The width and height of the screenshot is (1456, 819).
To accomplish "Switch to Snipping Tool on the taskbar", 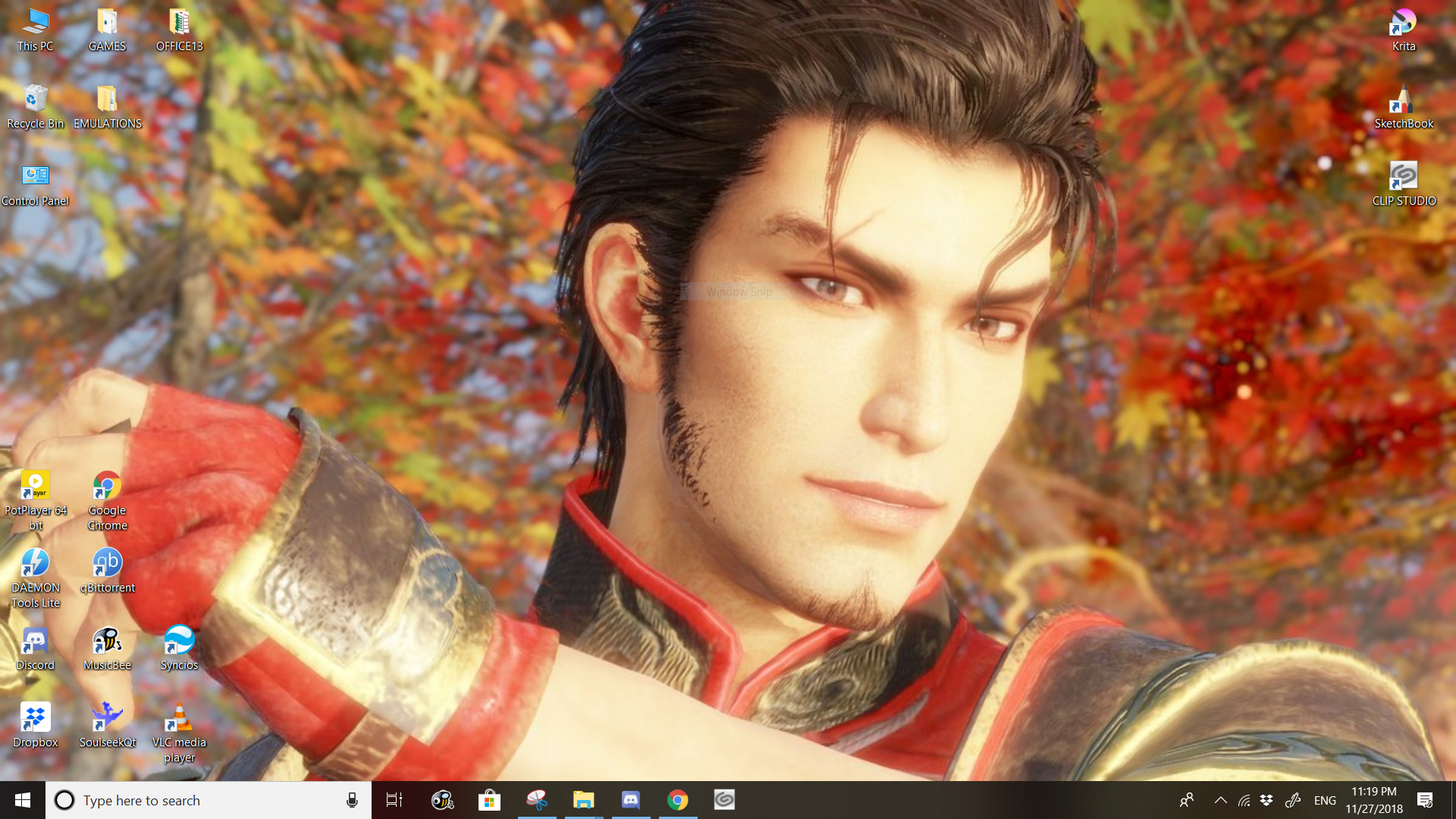I will tap(537, 800).
